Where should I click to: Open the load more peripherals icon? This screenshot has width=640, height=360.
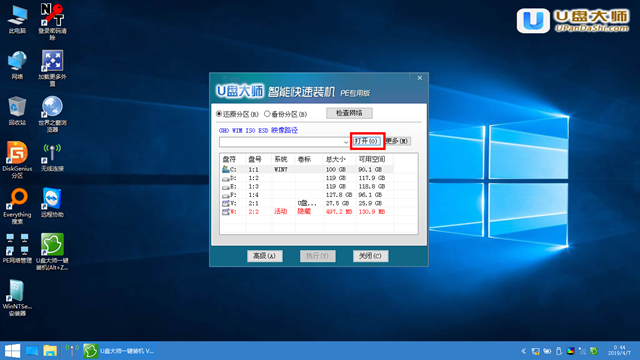52,68
